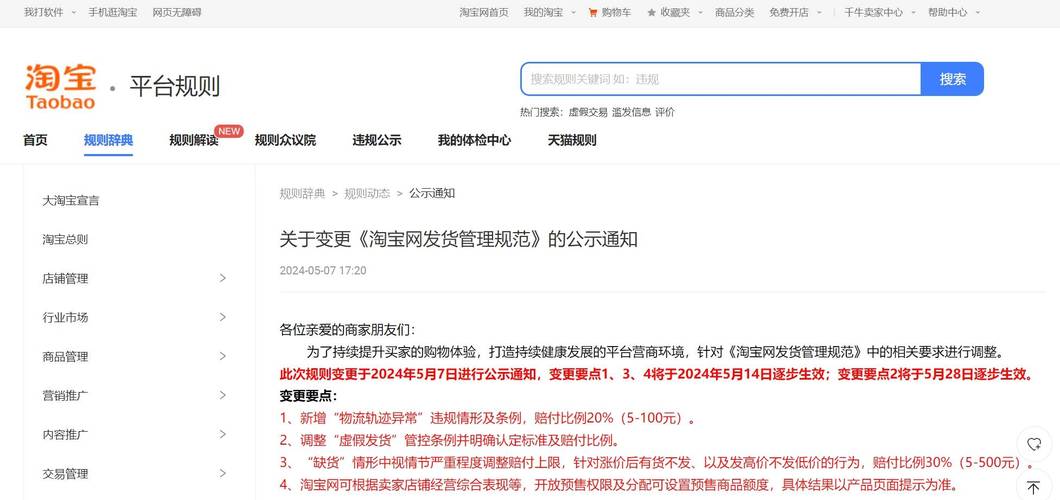Expand 店铺管理 sidebar chevron

222,278
